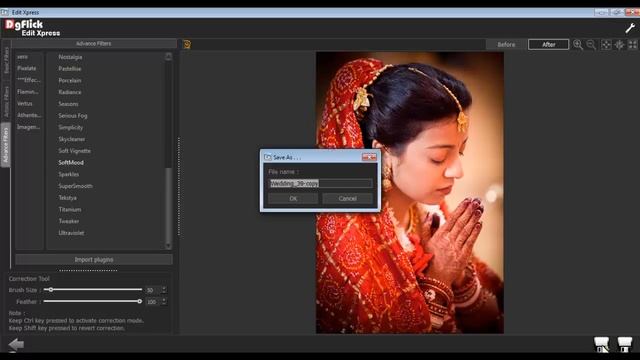640x360 pixels.
Task: Select the Flamin... plugin category
Action: [x=28, y=92]
